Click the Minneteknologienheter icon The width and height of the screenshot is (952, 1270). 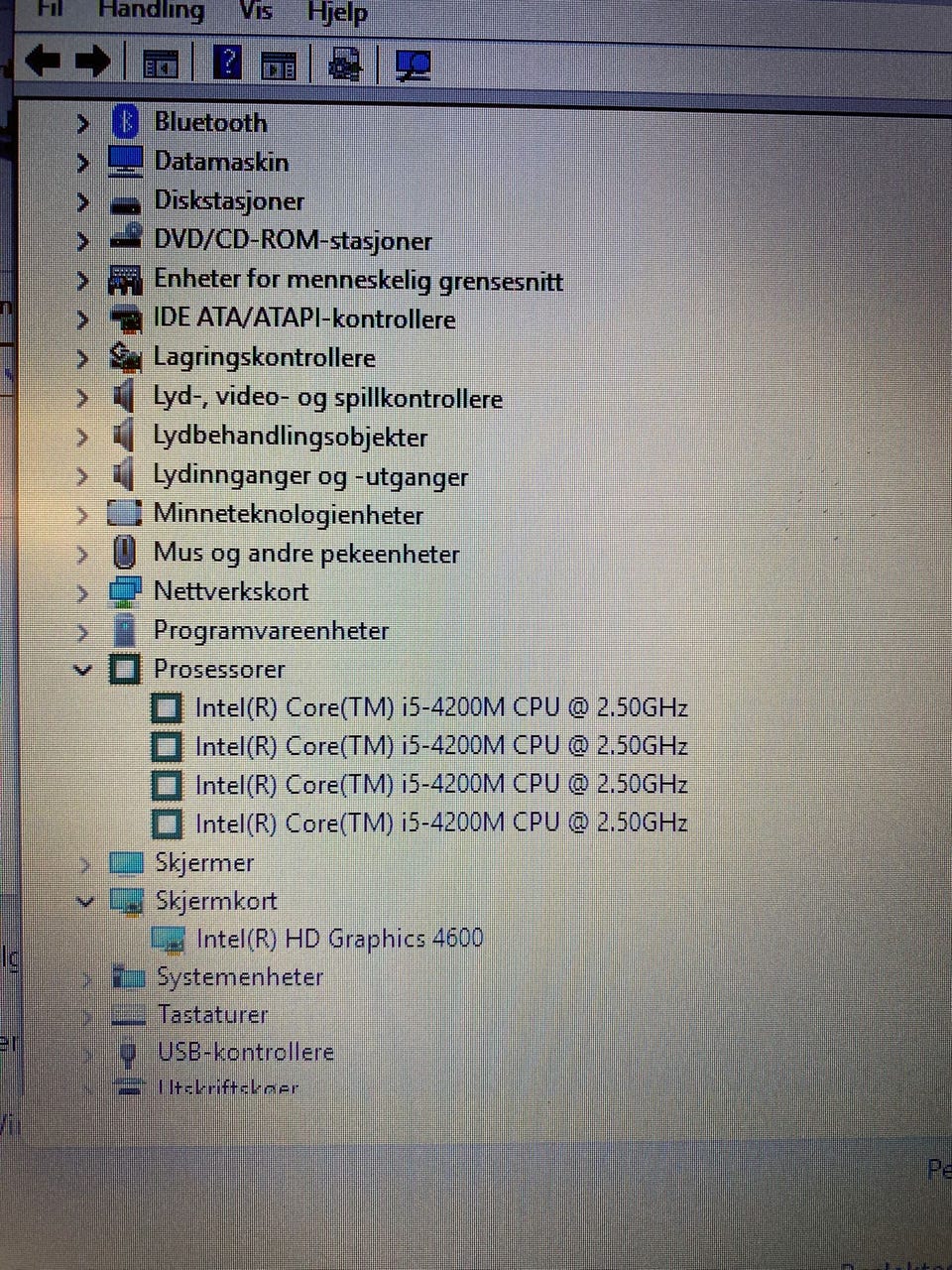(124, 514)
